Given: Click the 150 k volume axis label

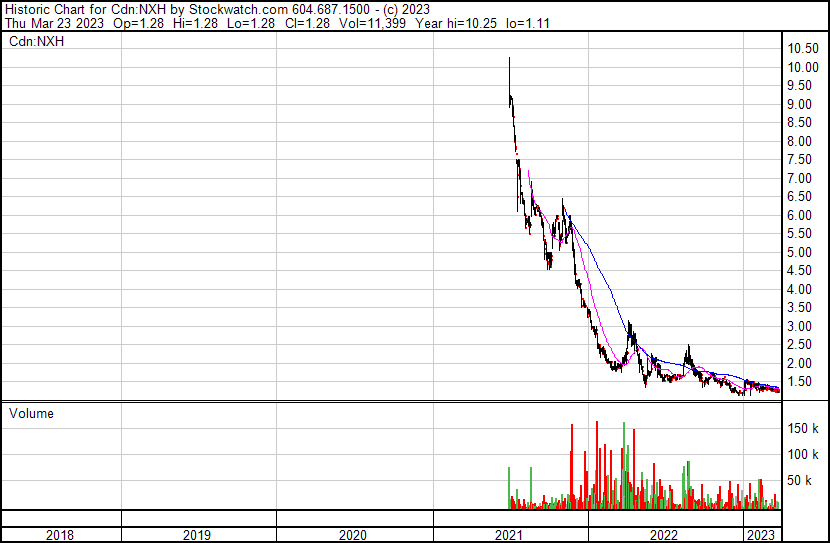Looking at the screenshot, I should point(804,429).
